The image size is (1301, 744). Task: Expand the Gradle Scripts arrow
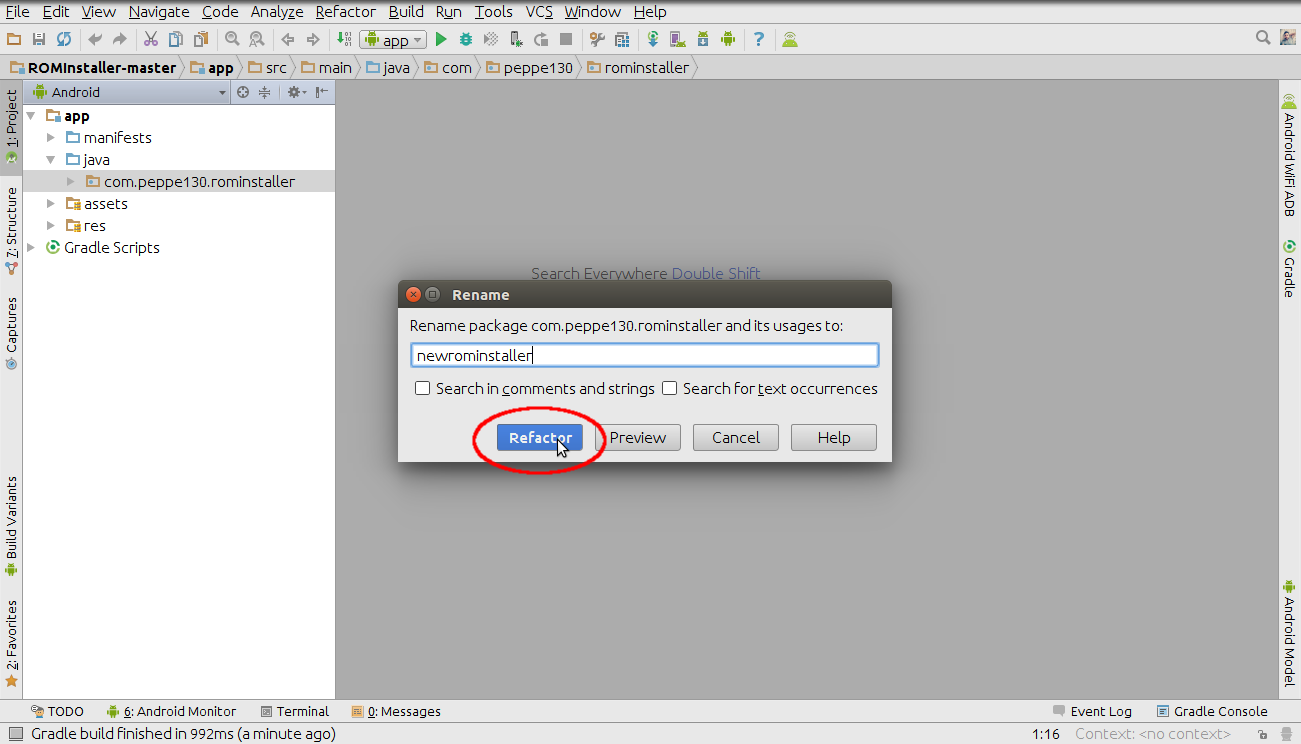(31, 247)
